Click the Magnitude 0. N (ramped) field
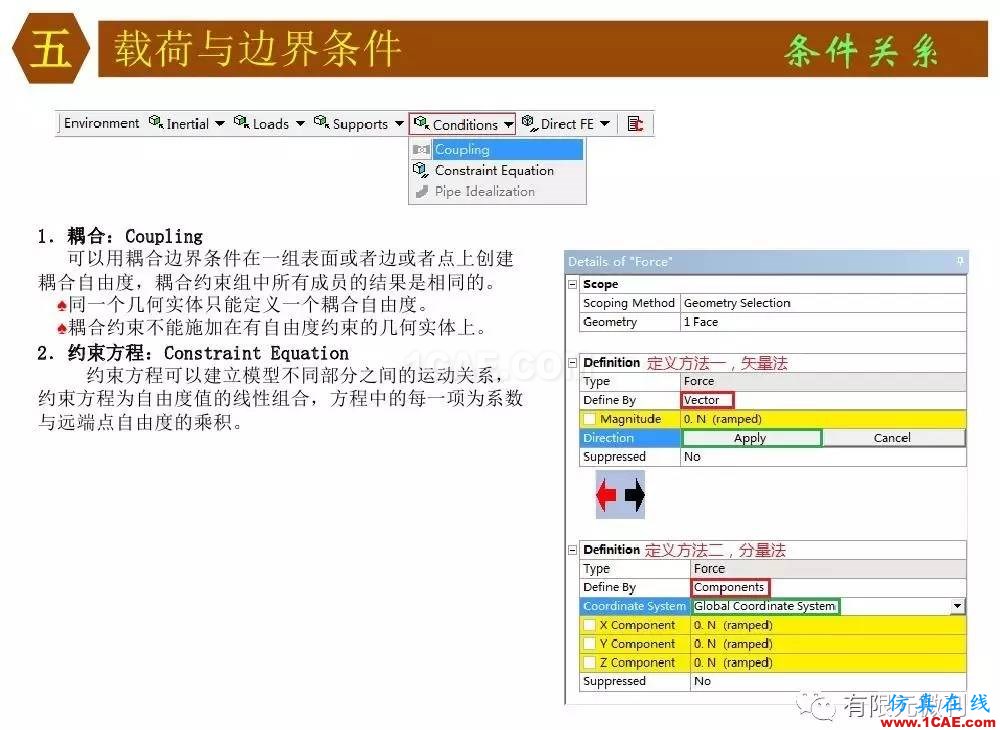 823,419
